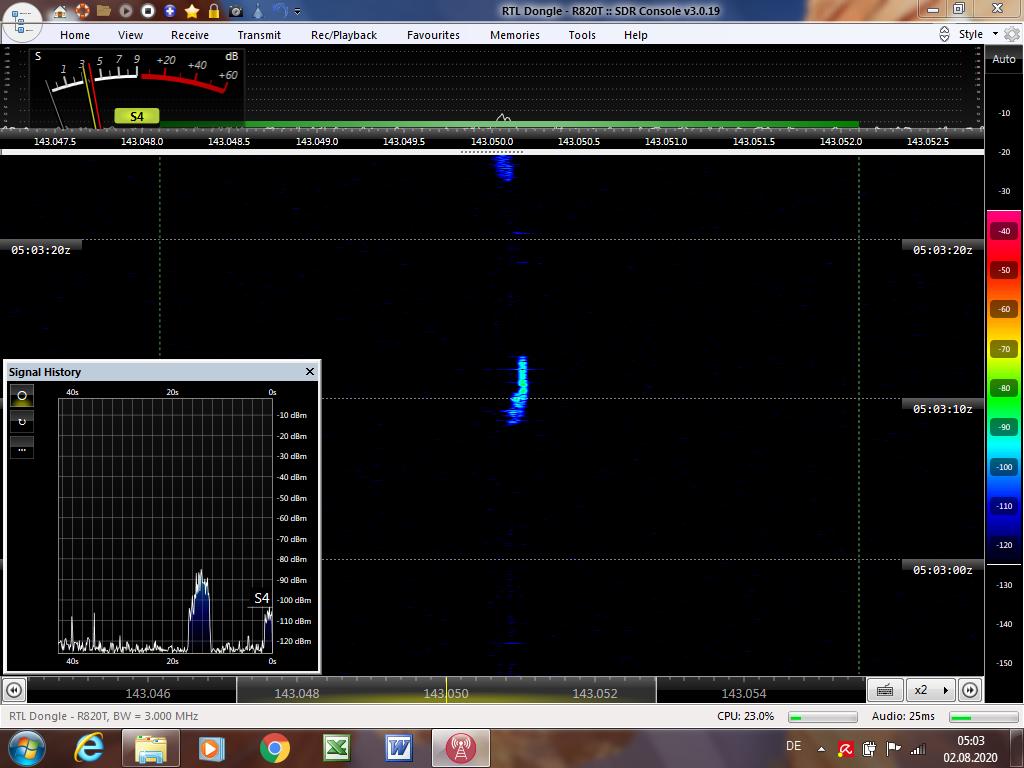Toggle the circle record icon in Signal History
This screenshot has height=768, width=1024.
22,395
